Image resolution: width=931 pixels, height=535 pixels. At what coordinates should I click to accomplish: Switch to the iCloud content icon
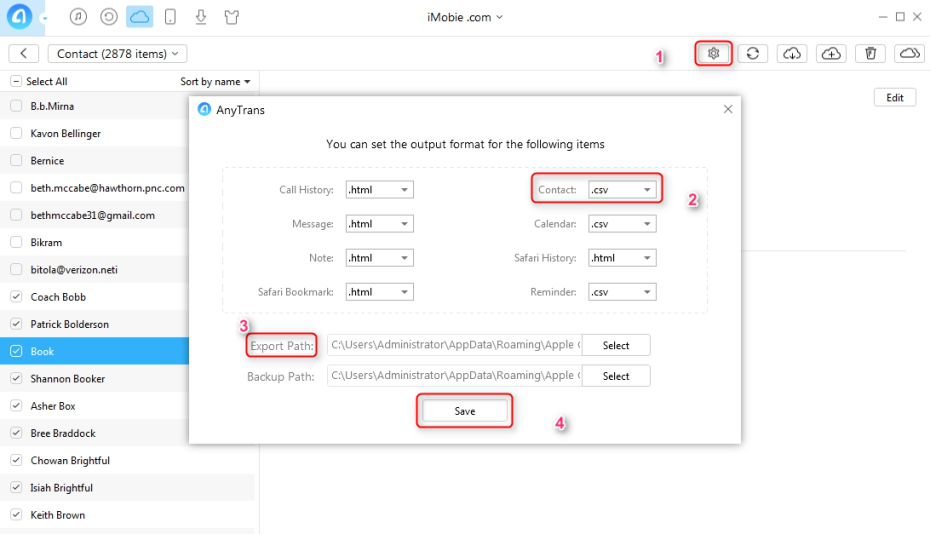[x=140, y=17]
